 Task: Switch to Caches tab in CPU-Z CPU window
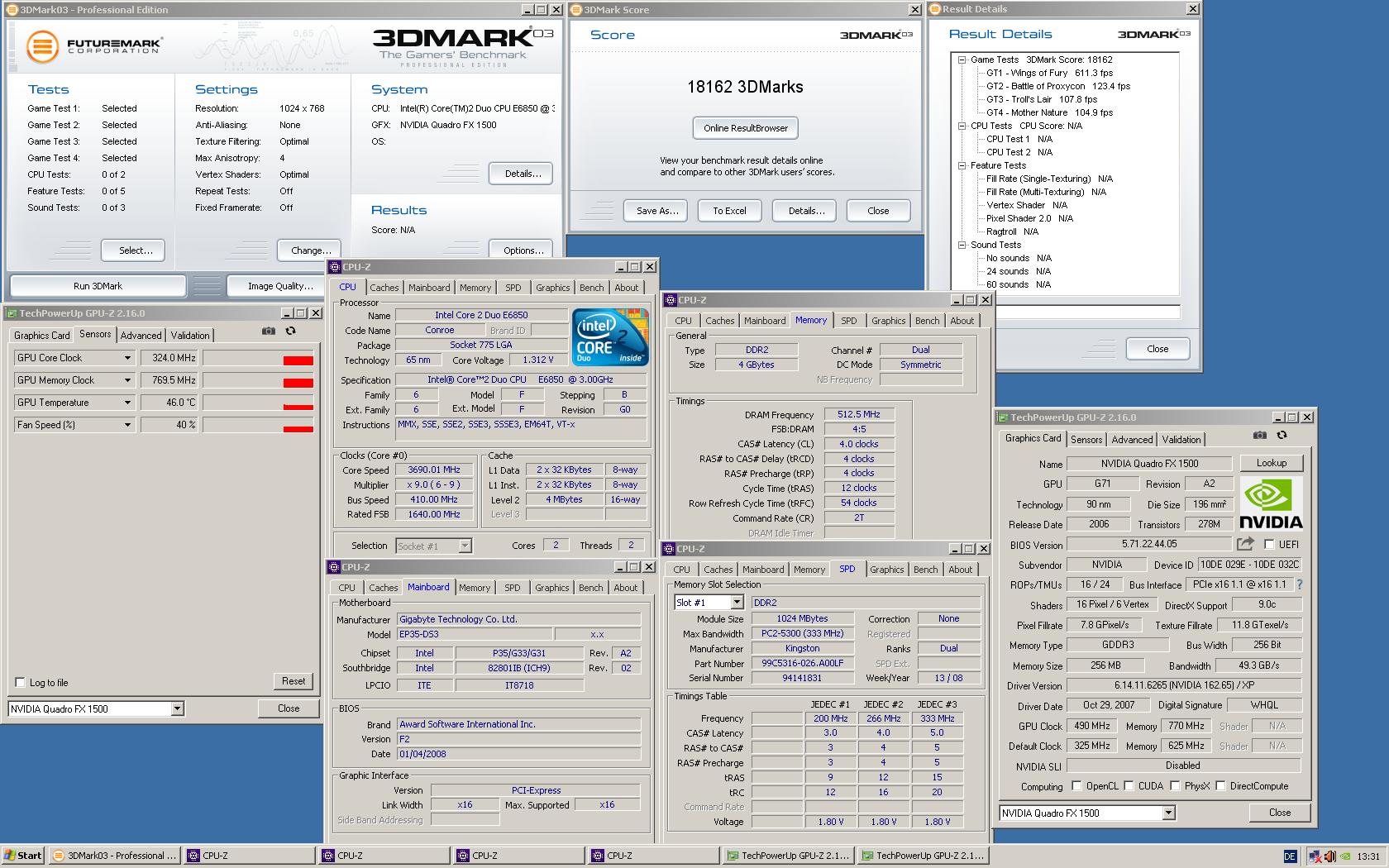tap(384, 288)
